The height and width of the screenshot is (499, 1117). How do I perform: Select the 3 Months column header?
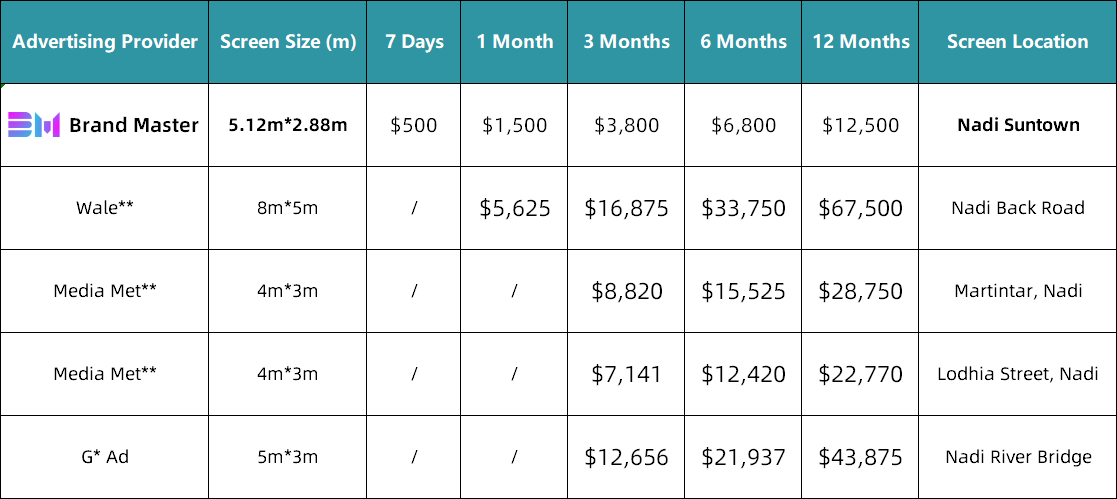click(x=627, y=42)
